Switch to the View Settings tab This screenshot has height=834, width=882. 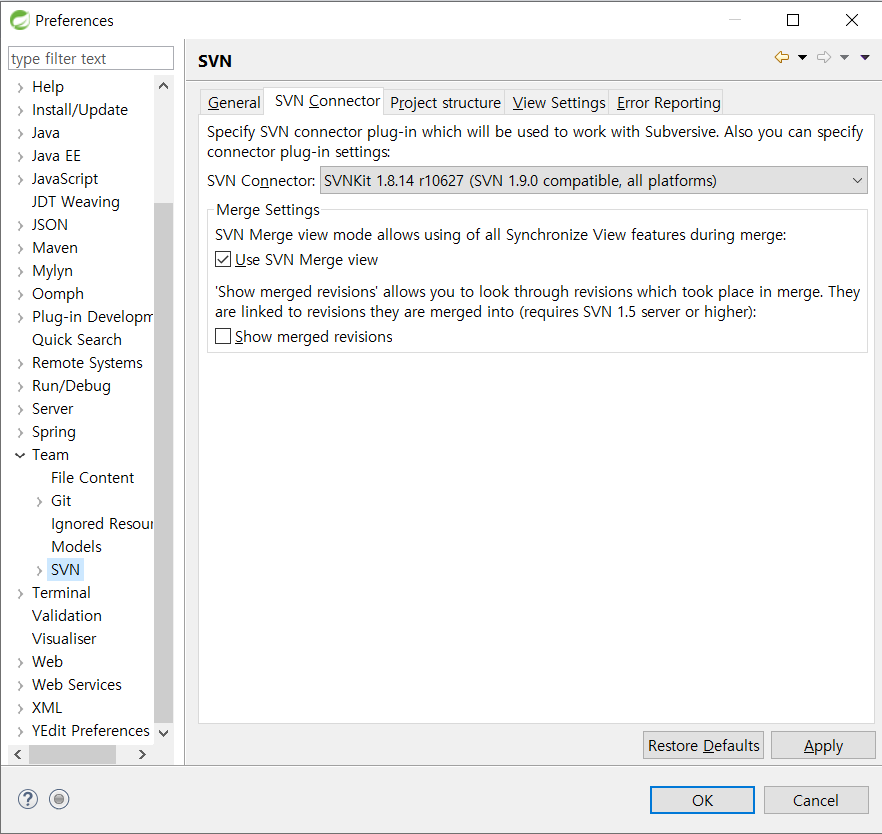tap(559, 102)
